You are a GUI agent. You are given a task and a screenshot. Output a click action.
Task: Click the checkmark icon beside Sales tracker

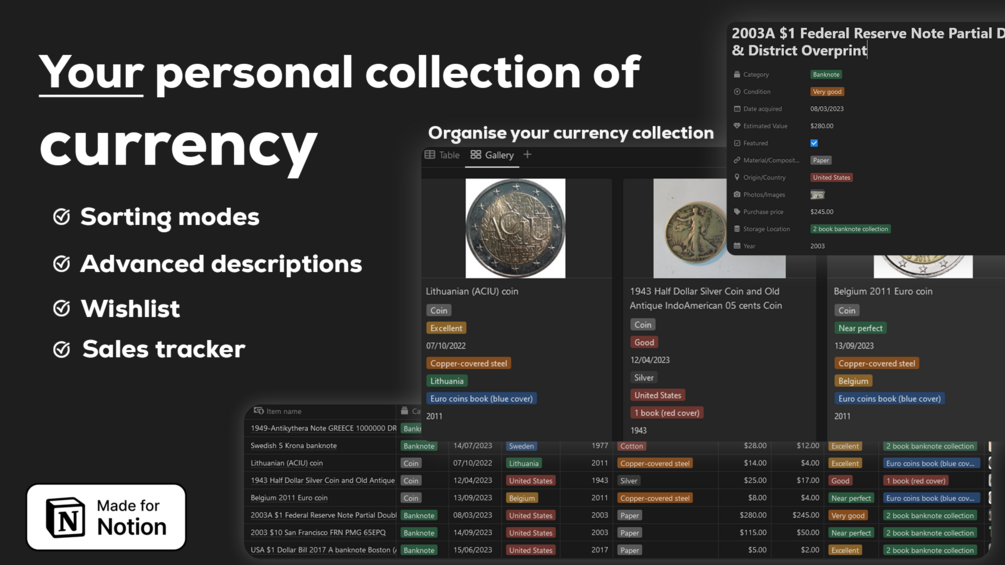[x=62, y=349]
